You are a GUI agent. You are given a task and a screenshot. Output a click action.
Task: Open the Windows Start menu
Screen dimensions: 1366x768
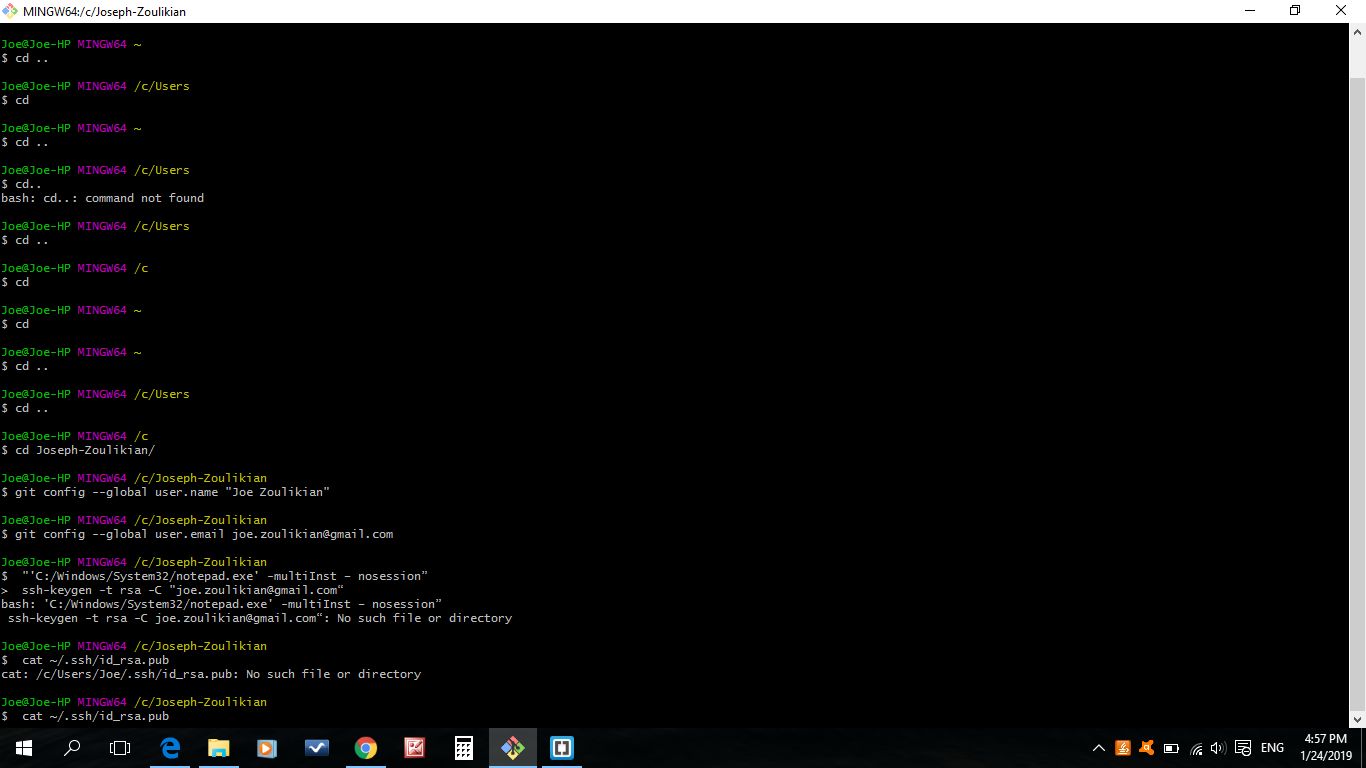click(23, 748)
